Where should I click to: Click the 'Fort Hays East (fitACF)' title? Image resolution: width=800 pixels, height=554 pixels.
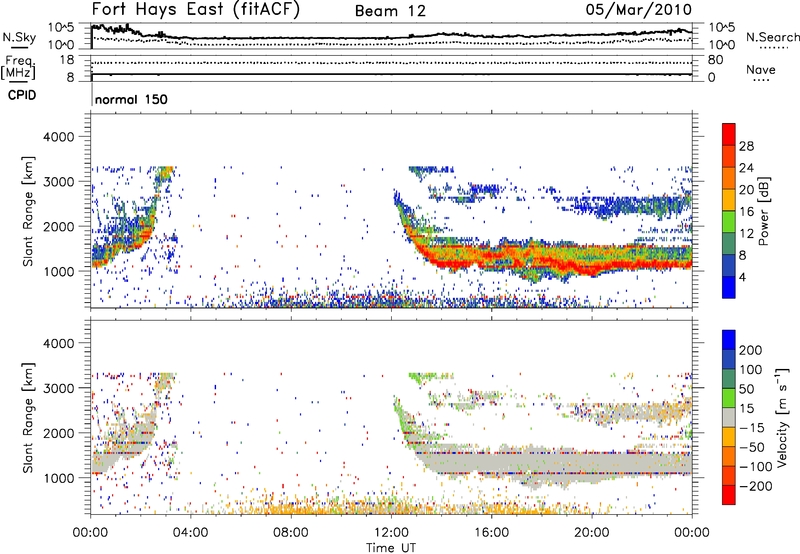click(x=195, y=9)
